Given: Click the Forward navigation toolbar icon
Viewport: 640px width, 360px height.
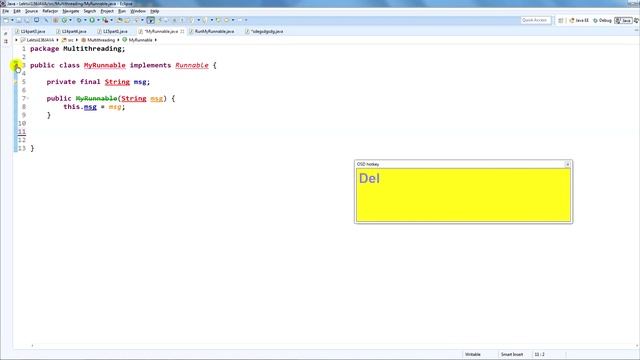Looking at the screenshot, I should 240,20.
